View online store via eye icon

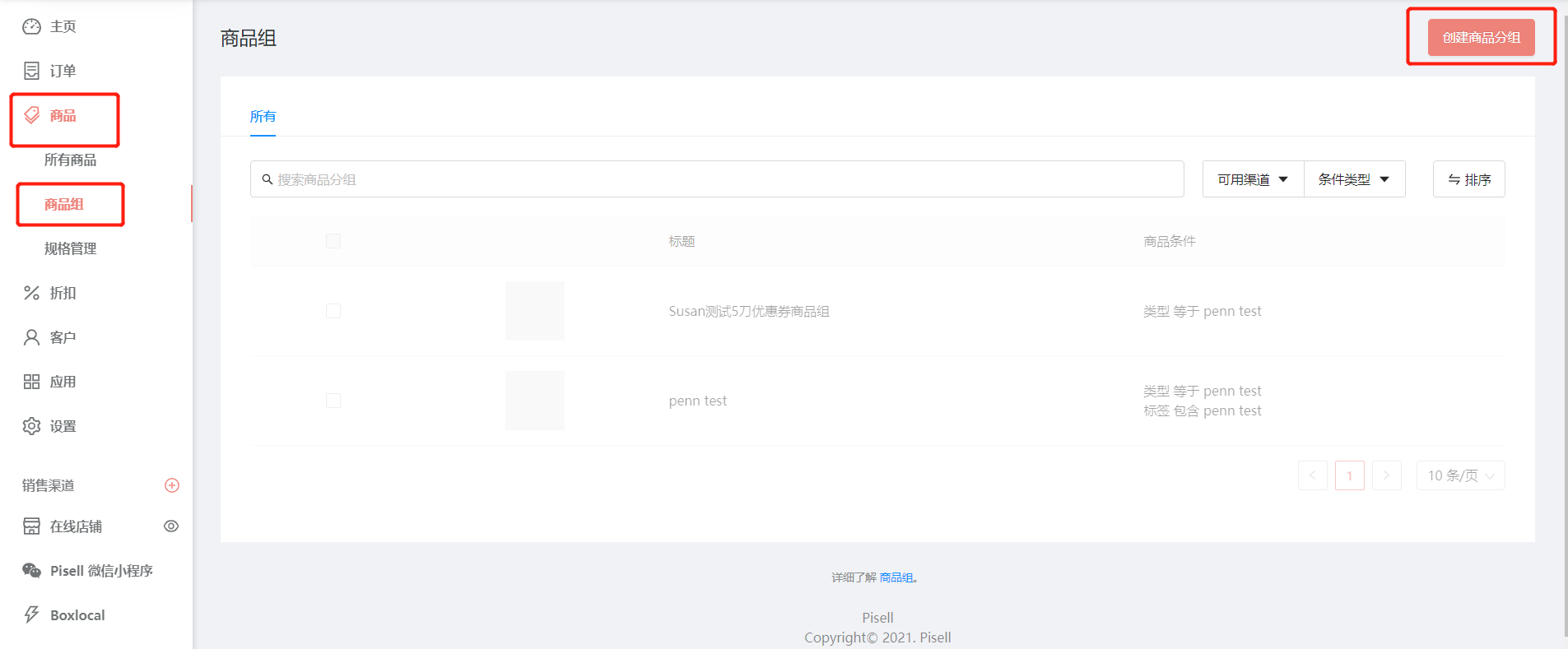[x=171, y=526]
